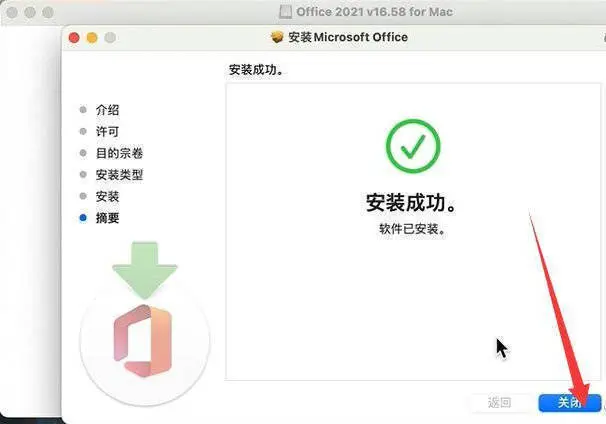Click the greyed-out 返回 button
This screenshot has width=606, height=424.
(x=499, y=403)
